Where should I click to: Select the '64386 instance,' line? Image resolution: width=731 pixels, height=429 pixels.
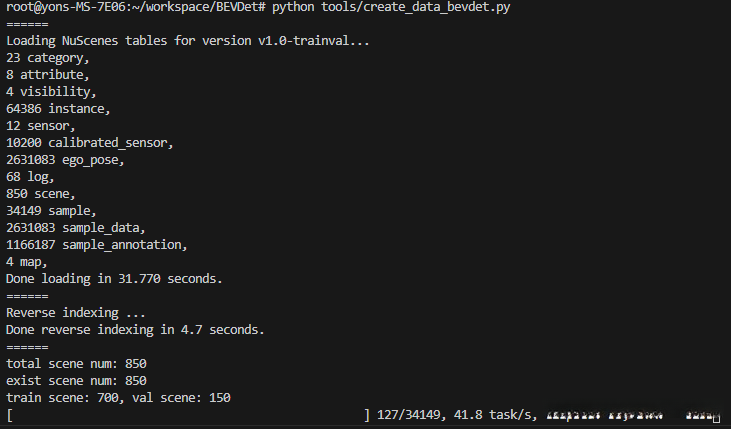[58, 109]
